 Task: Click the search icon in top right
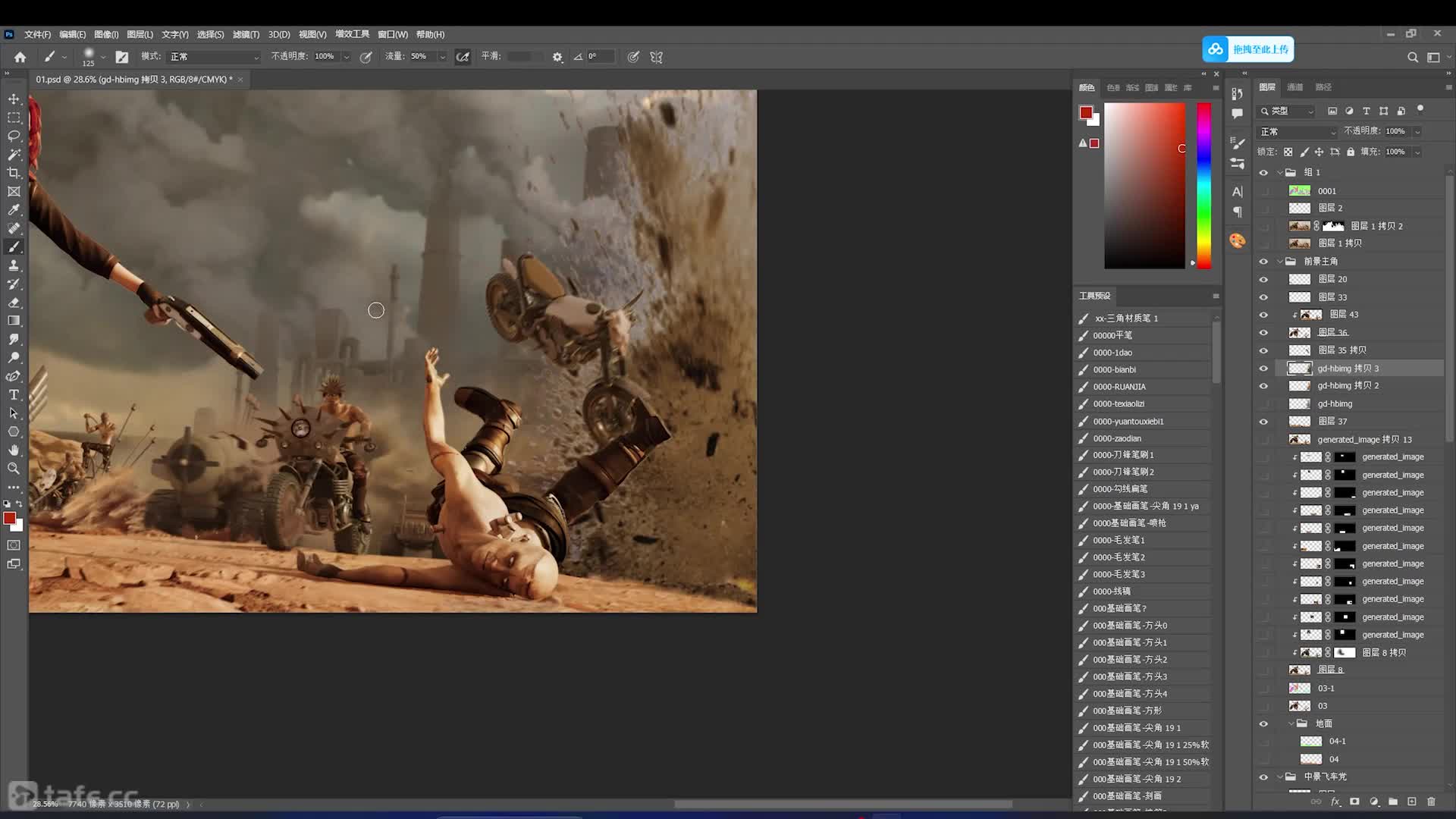[1412, 57]
